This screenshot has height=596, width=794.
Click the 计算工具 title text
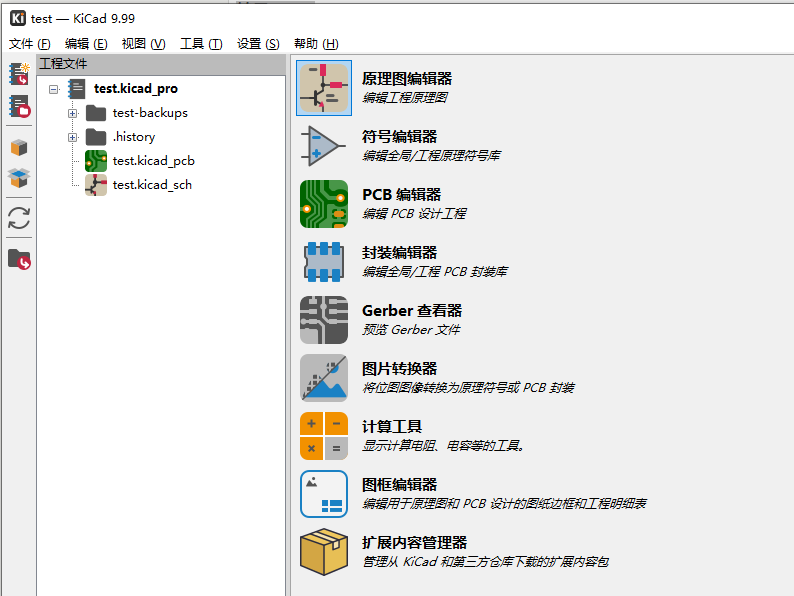392,426
